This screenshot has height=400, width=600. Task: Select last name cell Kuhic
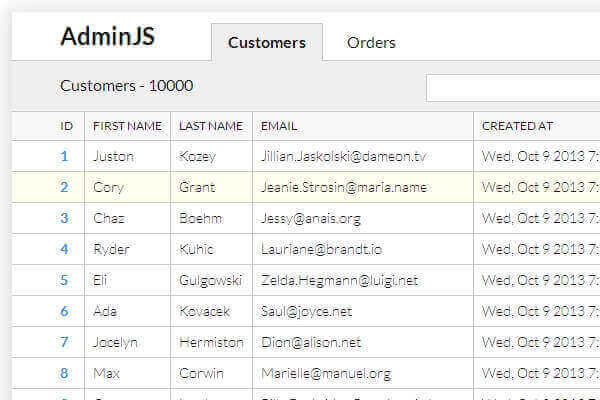pos(196,249)
